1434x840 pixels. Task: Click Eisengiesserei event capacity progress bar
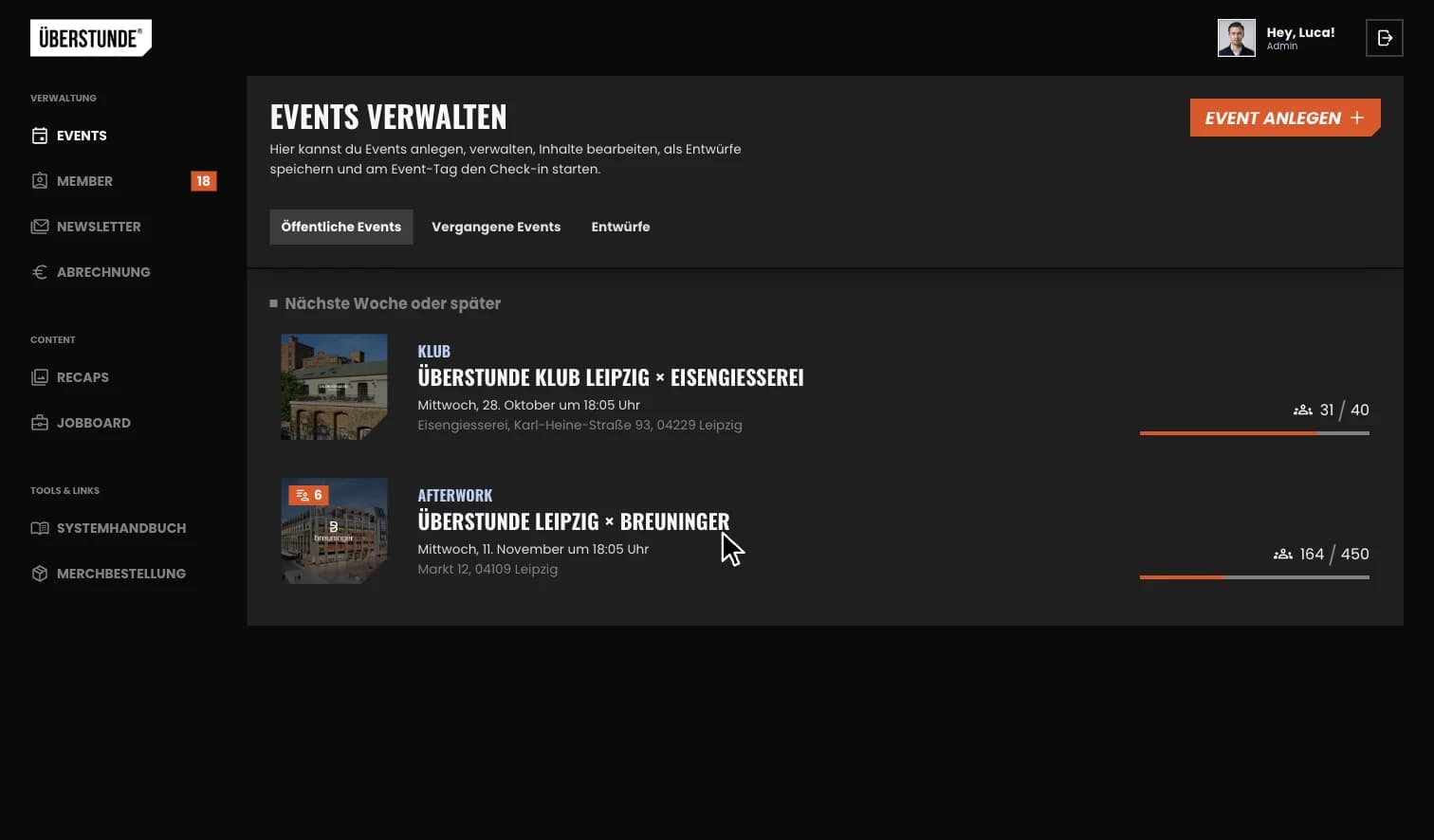click(x=1255, y=433)
